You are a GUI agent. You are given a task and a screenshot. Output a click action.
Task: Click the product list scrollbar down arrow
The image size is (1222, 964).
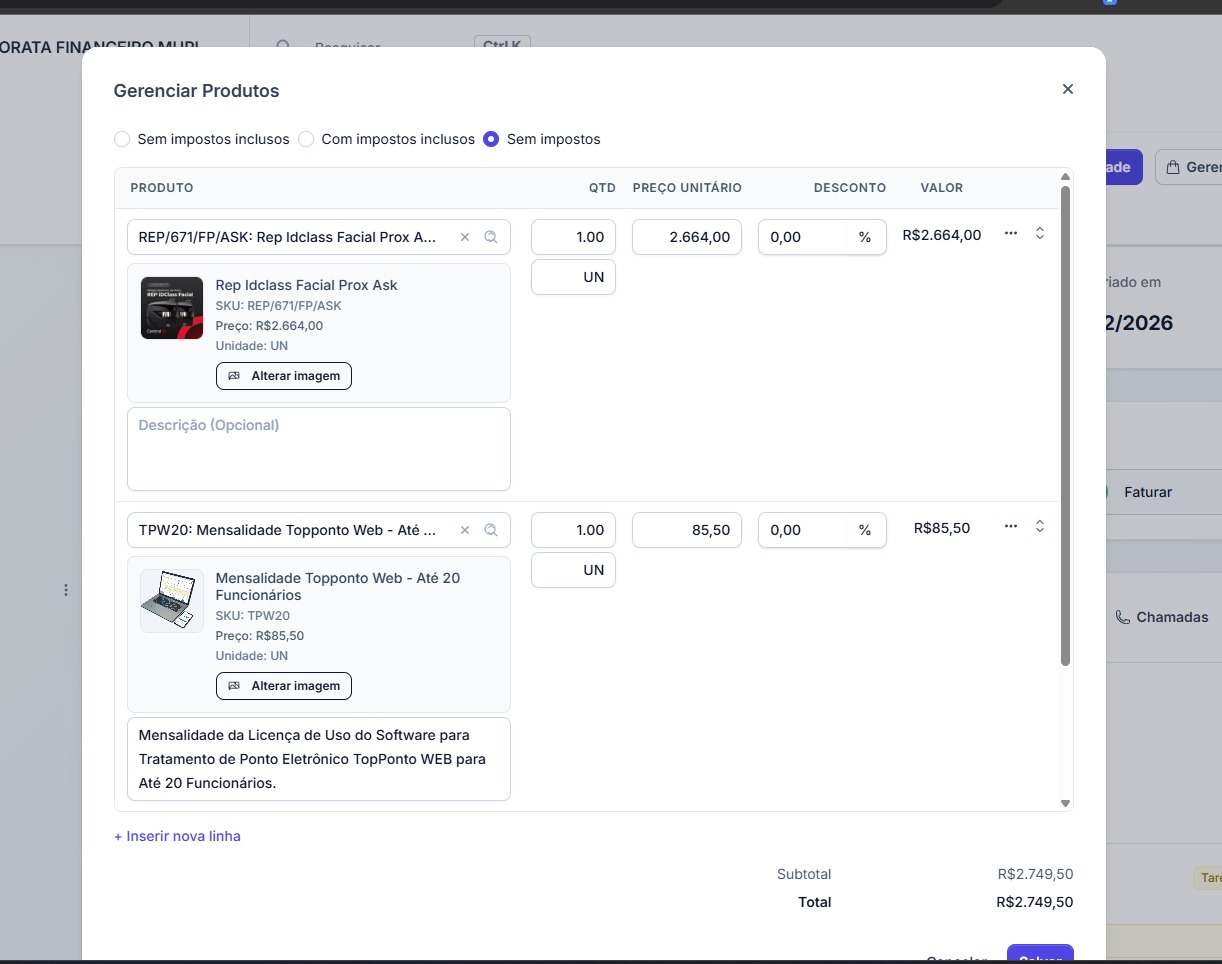(1065, 803)
